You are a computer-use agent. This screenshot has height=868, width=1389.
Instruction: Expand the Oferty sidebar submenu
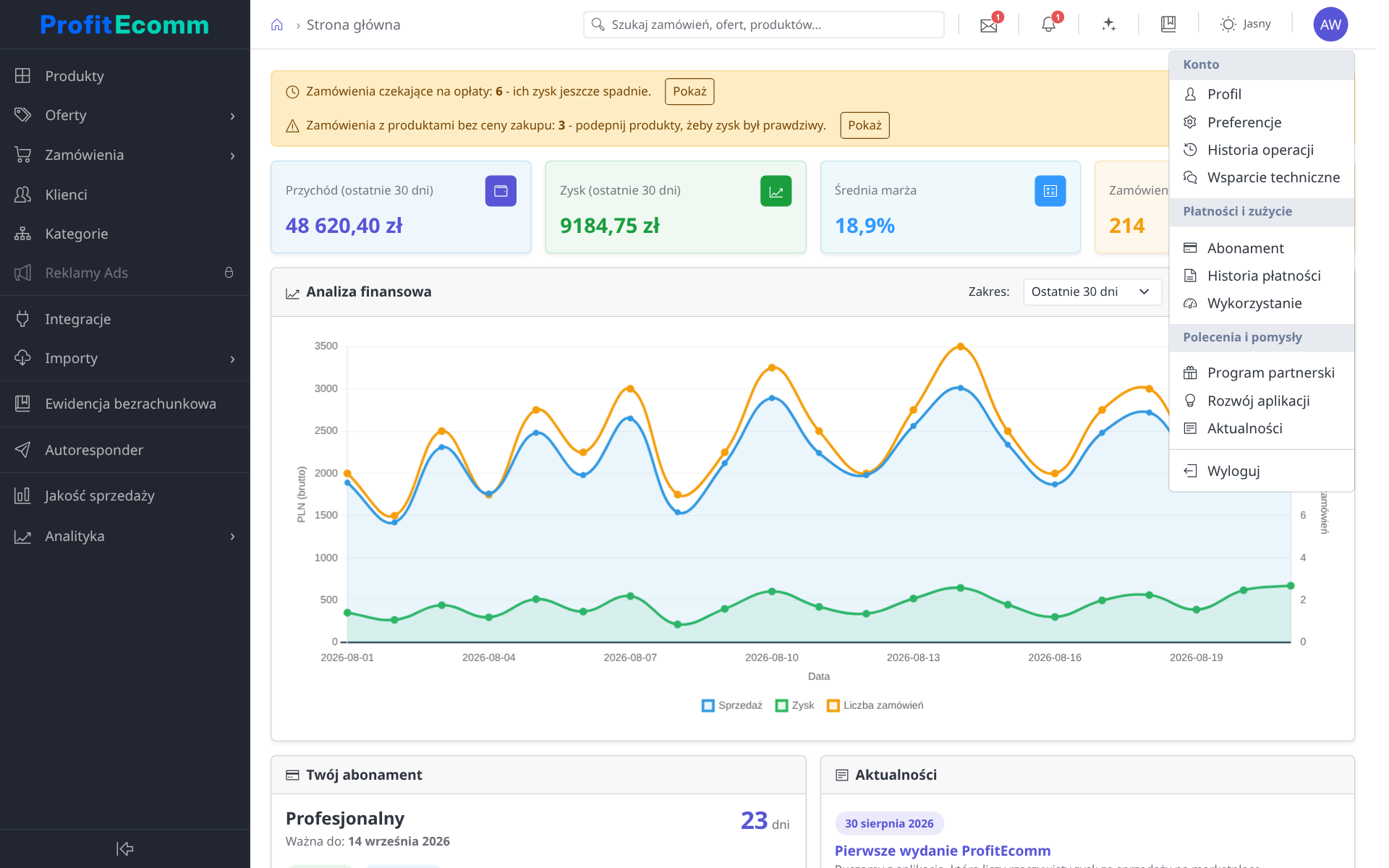pos(124,116)
